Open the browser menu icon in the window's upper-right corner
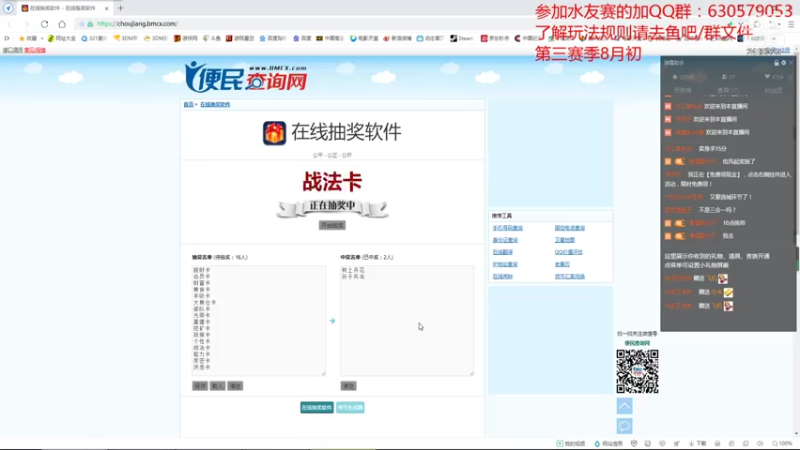 (791, 24)
